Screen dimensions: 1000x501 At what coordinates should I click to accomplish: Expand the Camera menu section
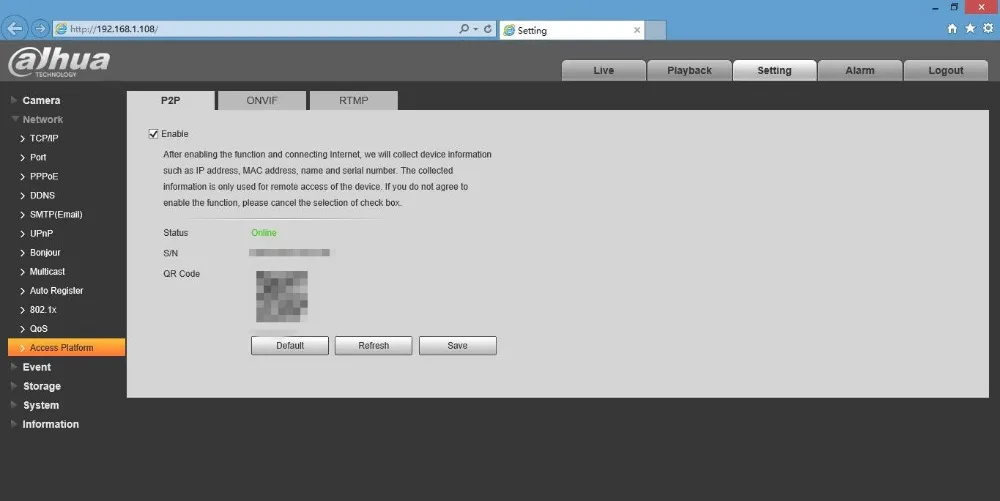(41, 100)
